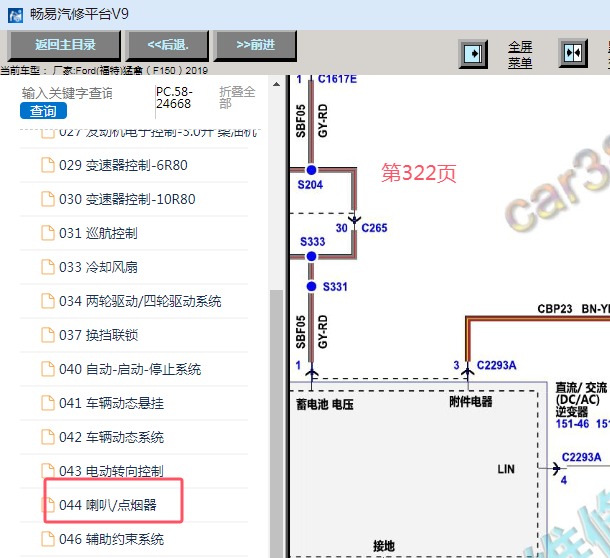
Task: Open the 全屏菜单 fullscreen menu
Action: [520, 54]
